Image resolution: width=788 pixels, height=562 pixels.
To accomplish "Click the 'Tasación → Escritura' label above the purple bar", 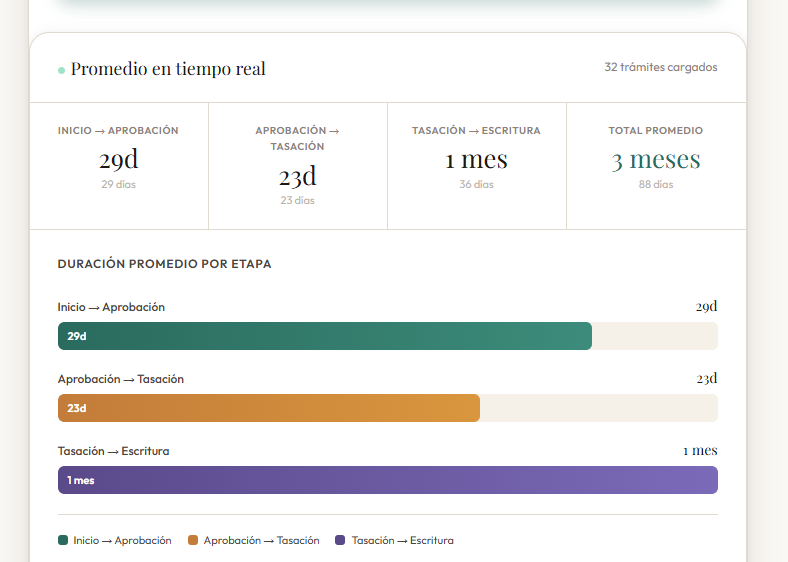I will point(113,451).
